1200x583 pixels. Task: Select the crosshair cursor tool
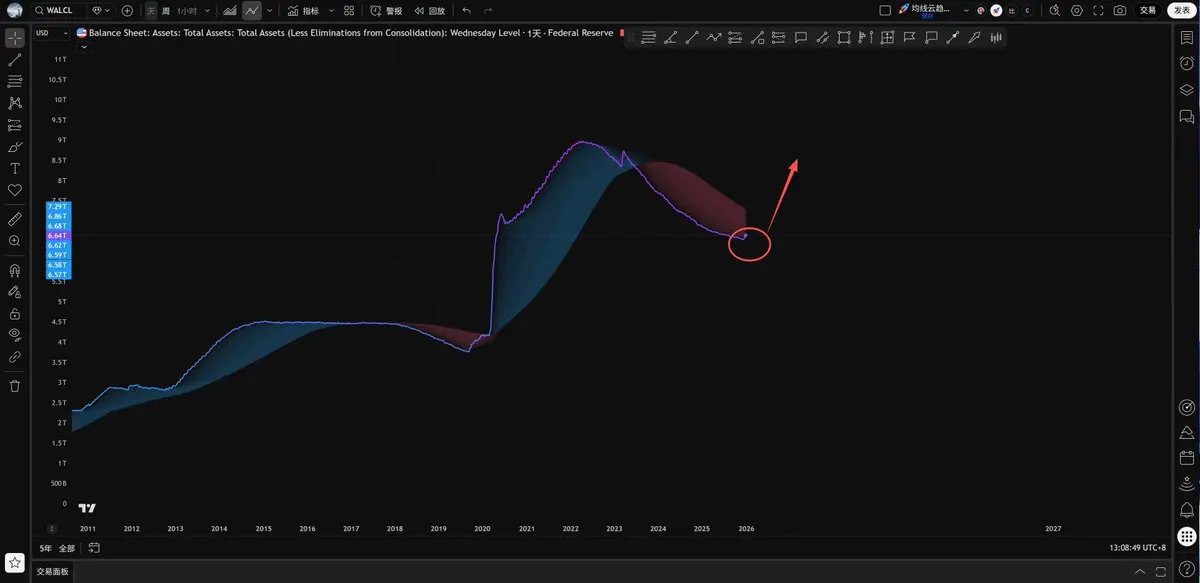[15, 38]
